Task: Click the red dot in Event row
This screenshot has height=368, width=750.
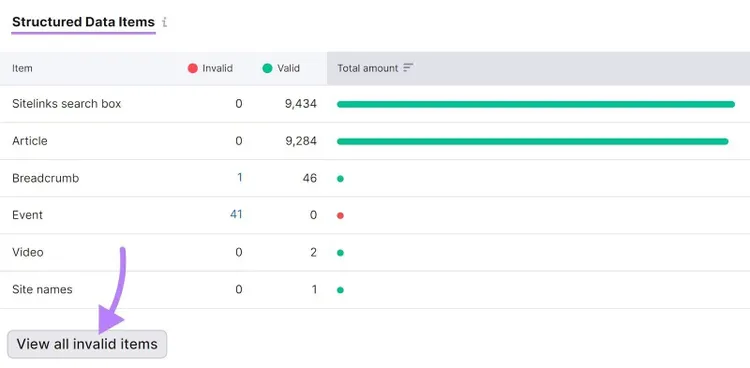Action: coord(340,216)
